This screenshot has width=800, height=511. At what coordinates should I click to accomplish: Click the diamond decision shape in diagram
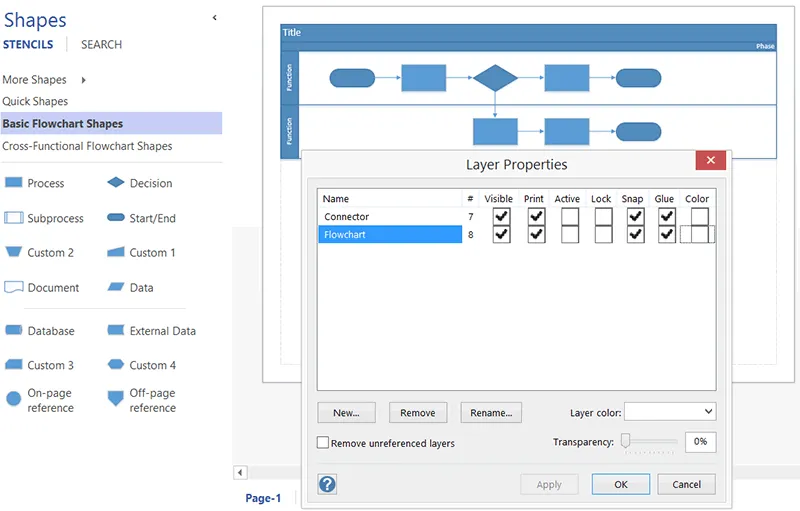(x=495, y=78)
